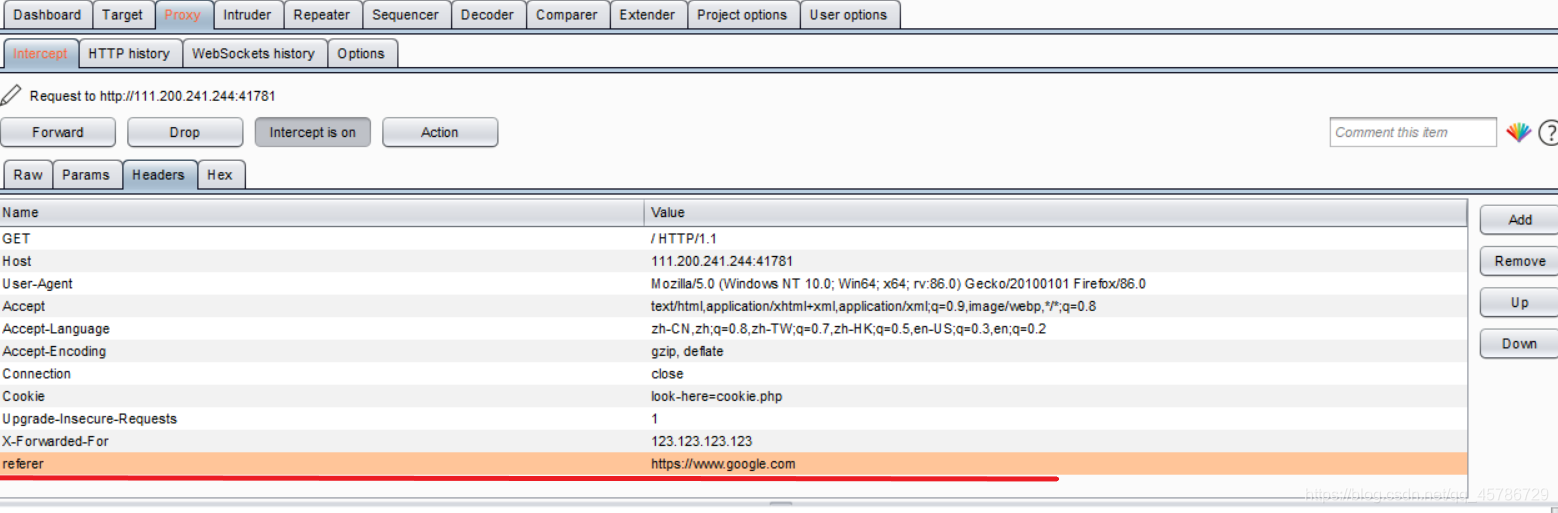Select the Cookie header name
1558x513 pixels.
click(x=24, y=396)
